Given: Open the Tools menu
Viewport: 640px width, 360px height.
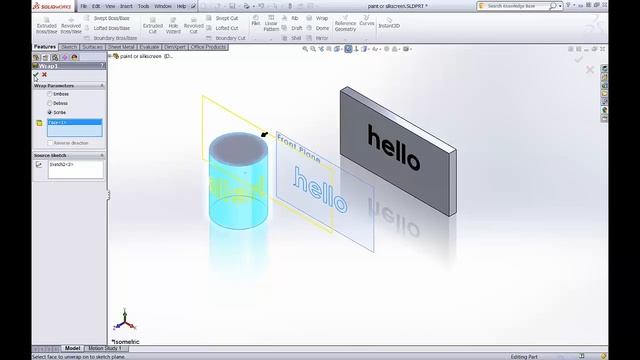Looking at the screenshot, I should (x=143, y=6).
